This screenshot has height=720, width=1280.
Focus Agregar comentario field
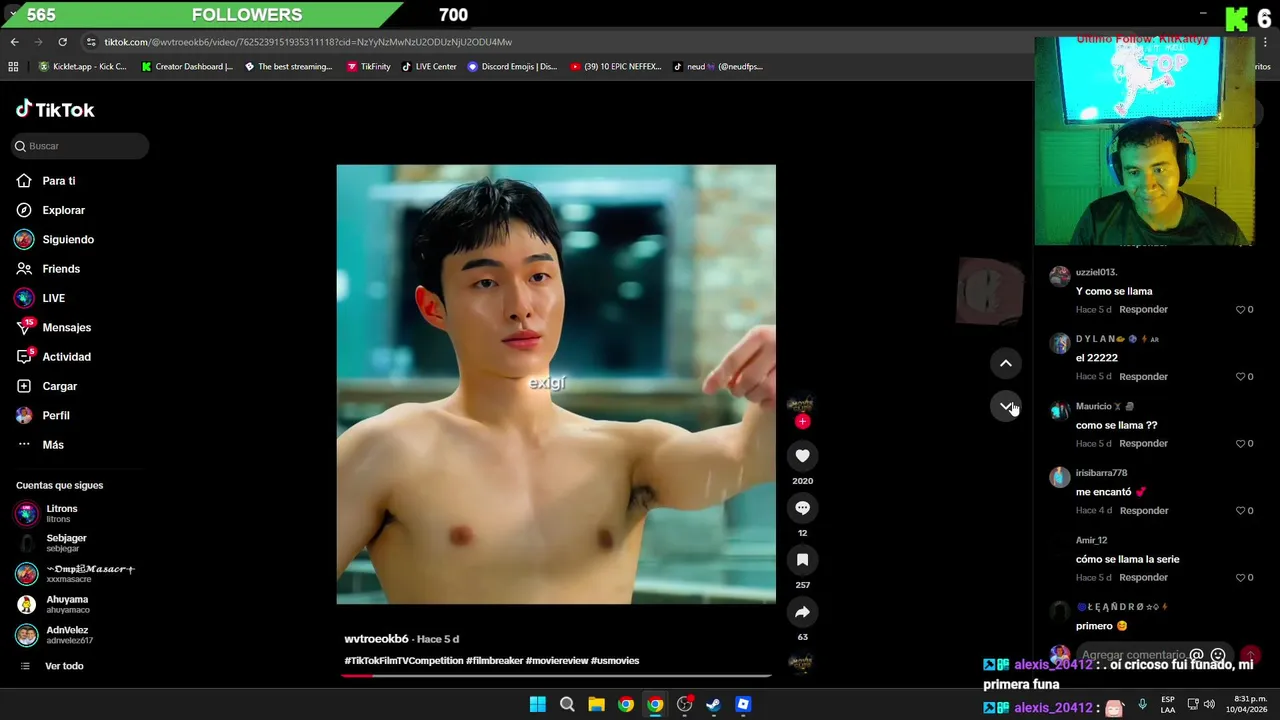click(x=1133, y=655)
